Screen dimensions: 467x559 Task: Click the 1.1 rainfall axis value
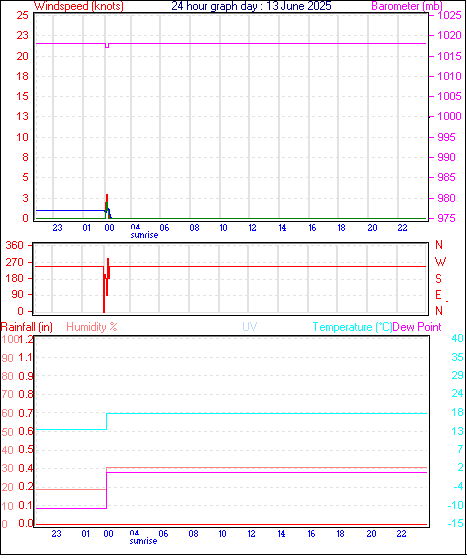coord(26,357)
